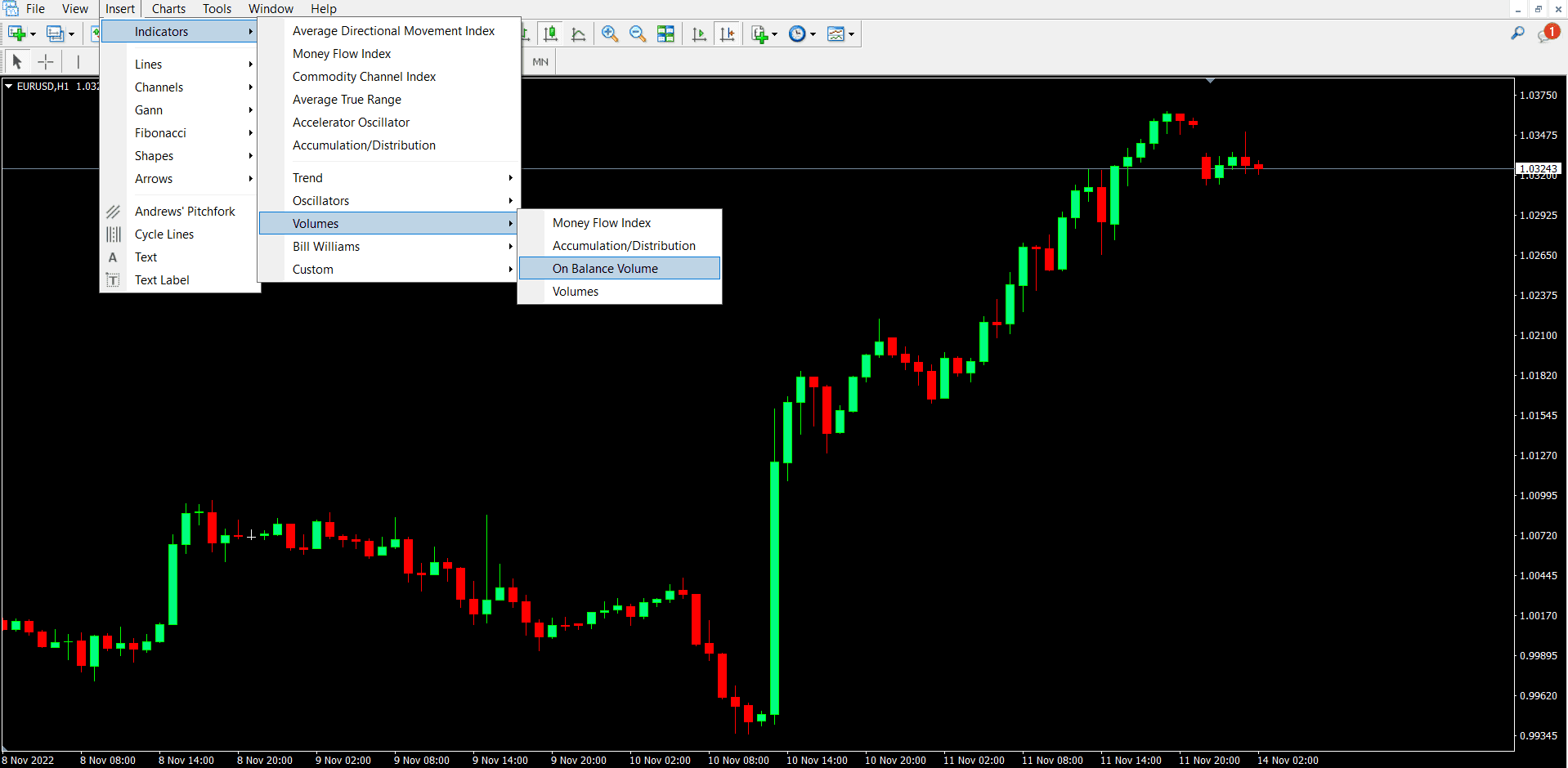This screenshot has height=768, width=1568.
Task: Click the search magnifier icon at top right
Action: pyautogui.click(x=1517, y=33)
